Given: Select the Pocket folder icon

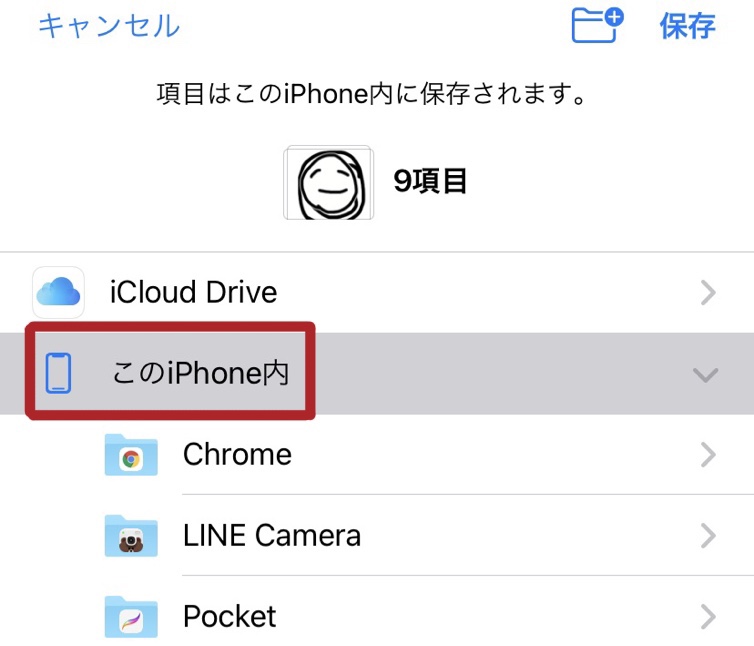Looking at the screenshot, I should click(131, 617).
